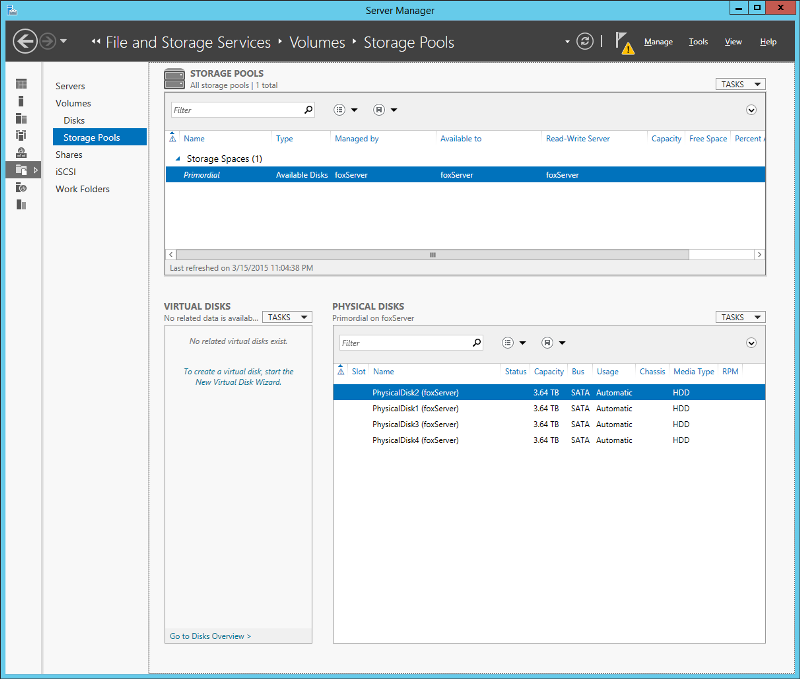Click scroll left arrow in pools list
Screen dimensions: 800x679
[171, 255]
